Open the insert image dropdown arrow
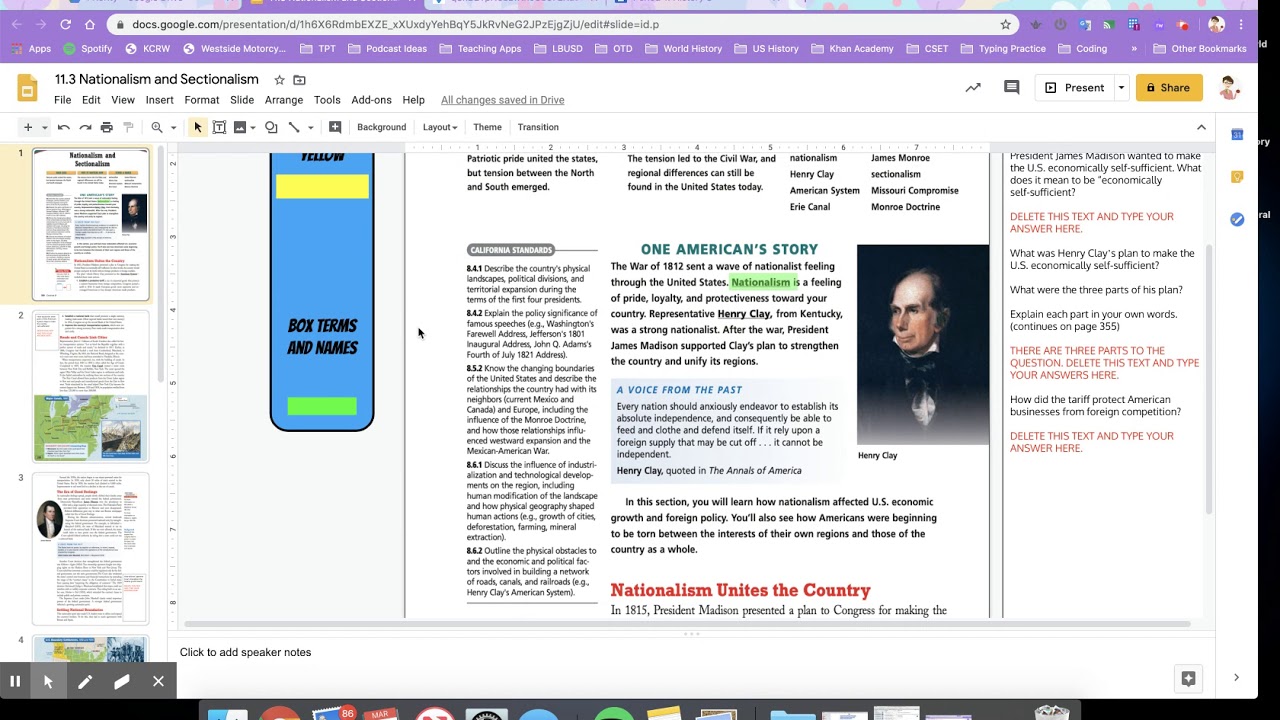This screenshot has height=720, width=1280. coord(253,127)
